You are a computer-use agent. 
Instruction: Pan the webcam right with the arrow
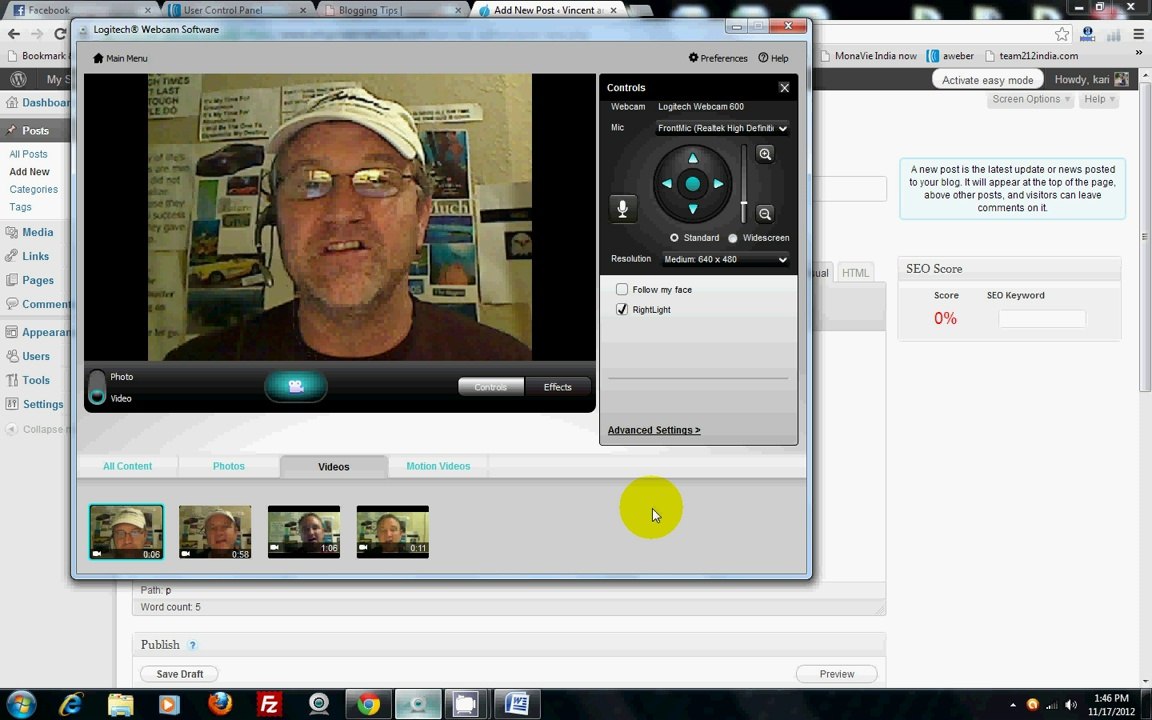coord(719,184)
